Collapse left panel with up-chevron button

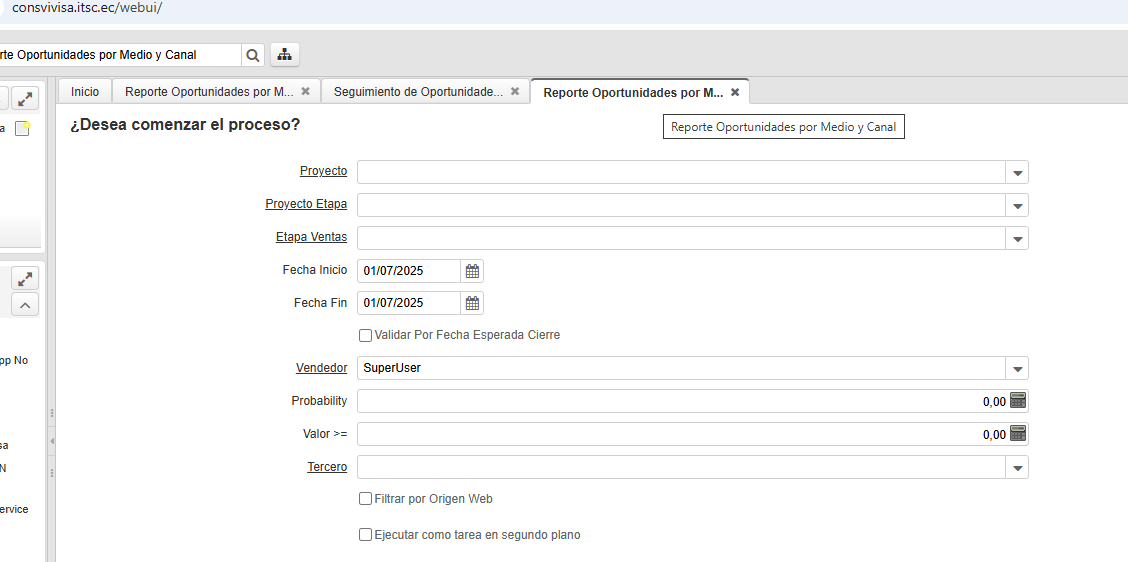pyautogui.click(x=25, y=305)
